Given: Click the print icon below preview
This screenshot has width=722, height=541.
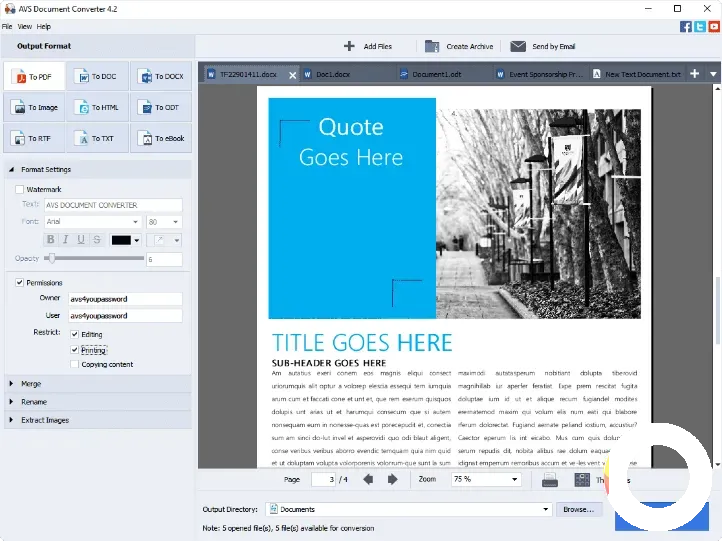Looking at the screenshot, I should pos(550,480).
